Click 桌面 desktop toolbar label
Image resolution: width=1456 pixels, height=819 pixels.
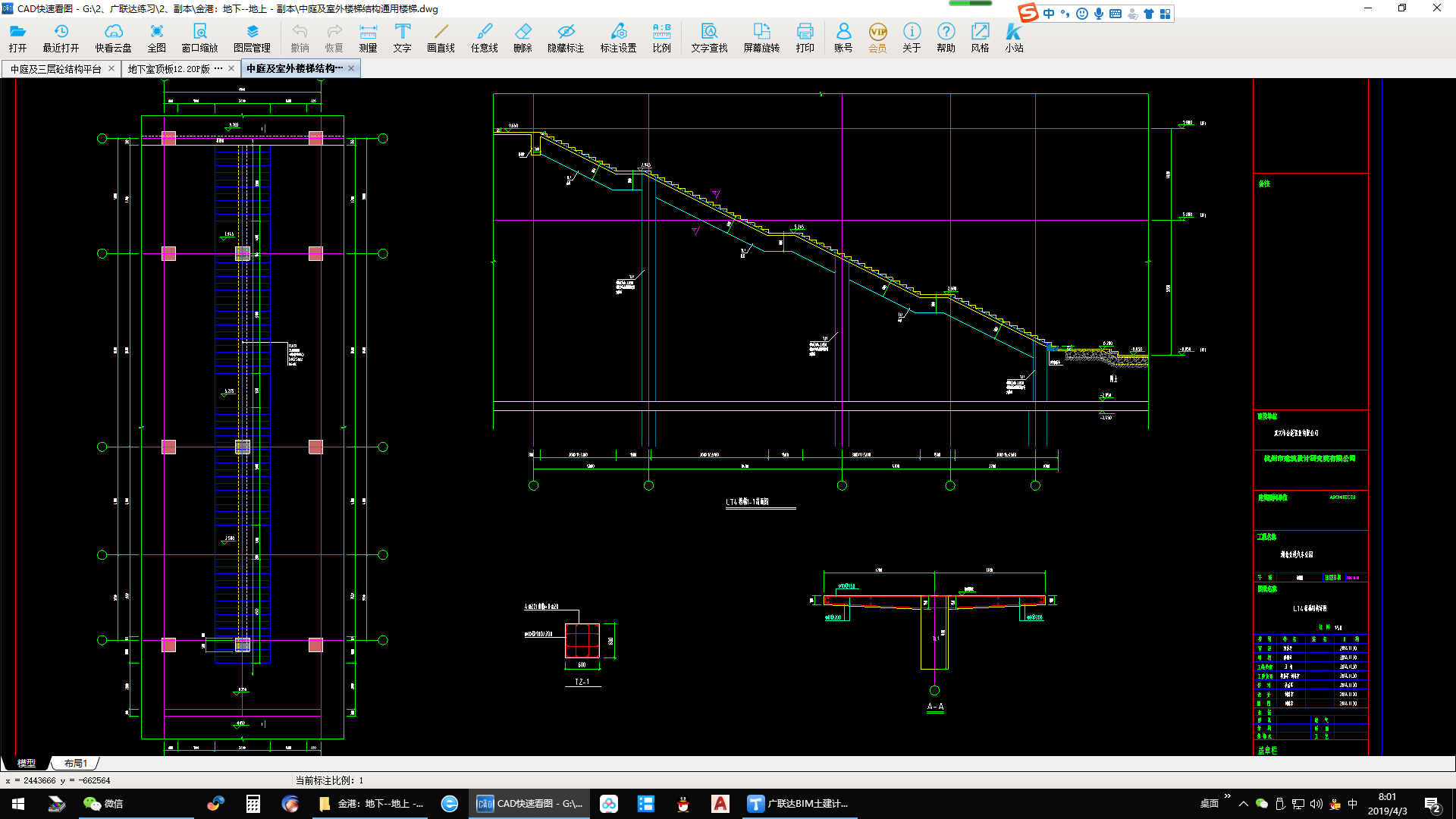point(1210,804)
